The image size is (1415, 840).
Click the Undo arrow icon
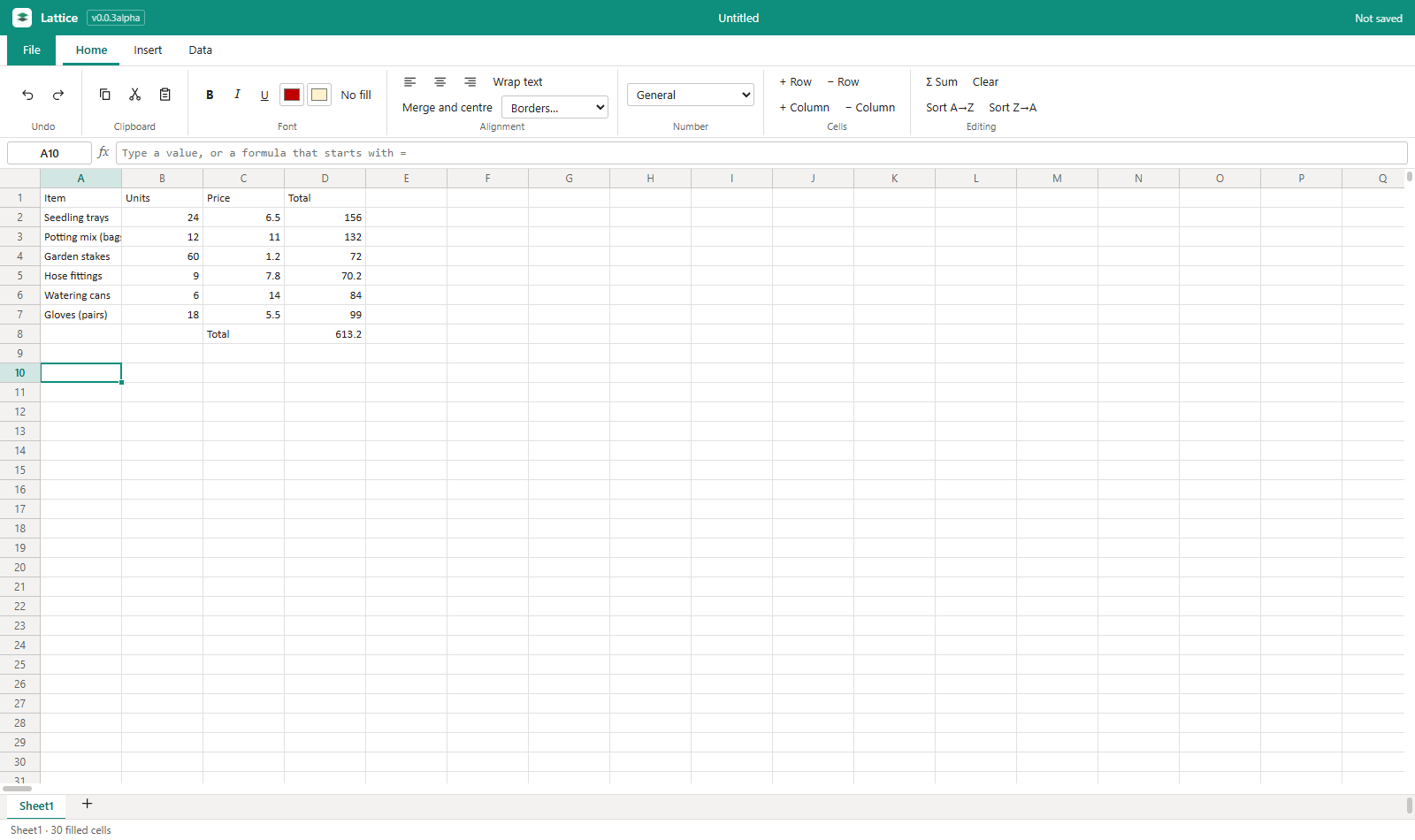[x=28, y=95]
